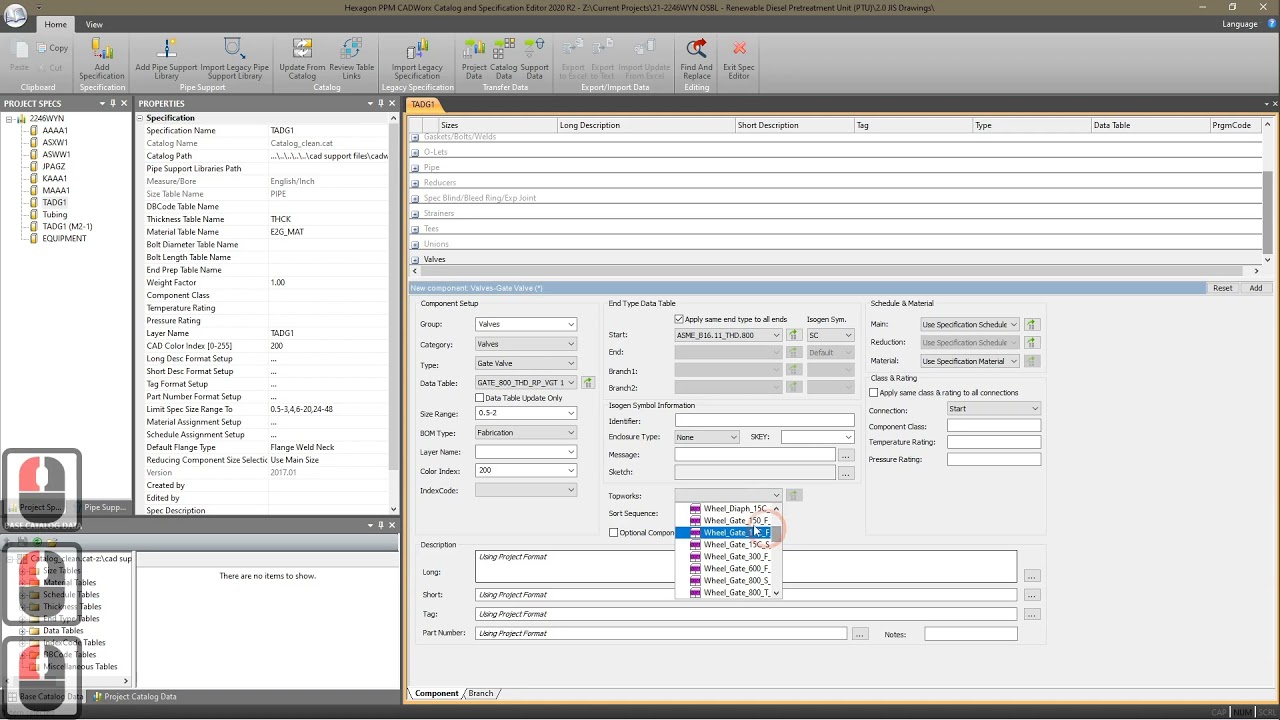Select EQUIPMENT spec in project tree
Image resolution: width=1280 pixels, height=720 pixels.
(64, 238)
